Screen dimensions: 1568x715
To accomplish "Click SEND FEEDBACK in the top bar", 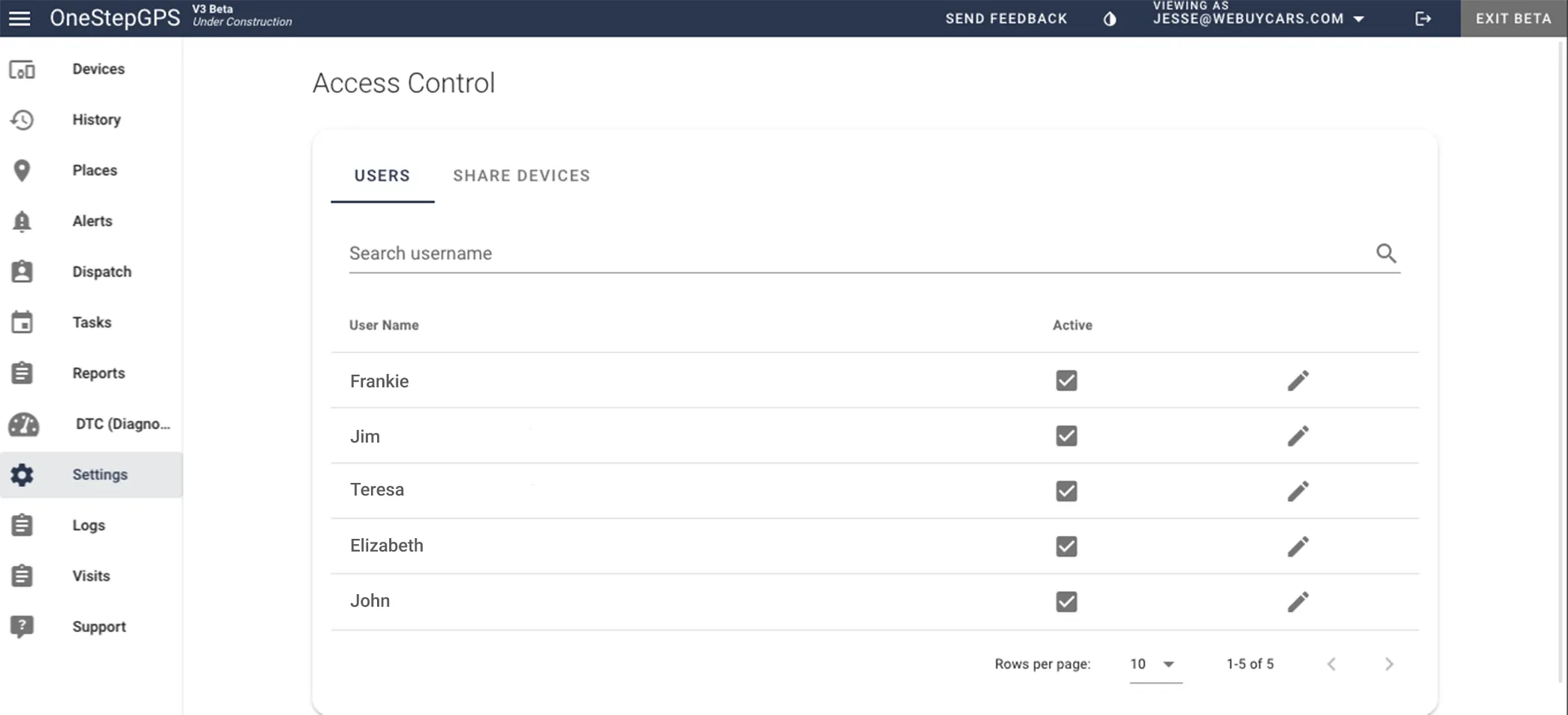I will 1006,18.
